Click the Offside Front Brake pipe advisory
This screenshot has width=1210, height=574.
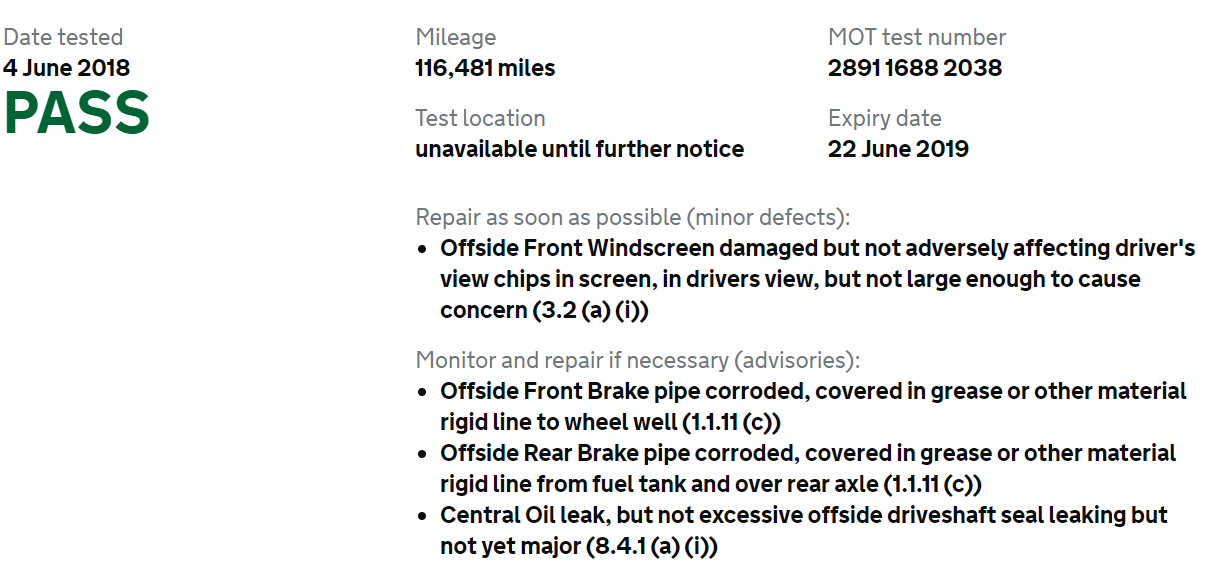tap(813, 406)
